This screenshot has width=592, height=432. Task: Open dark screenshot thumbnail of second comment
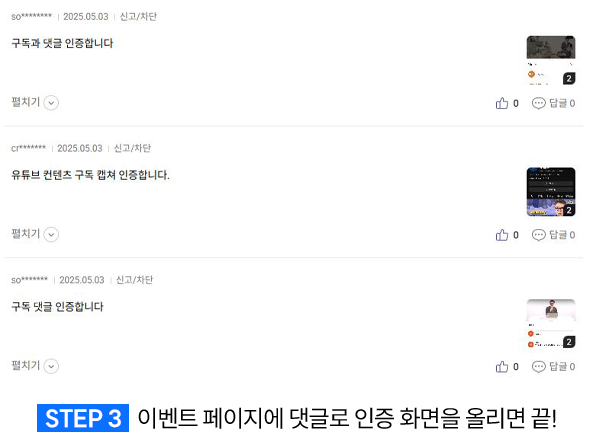(551, 192)
